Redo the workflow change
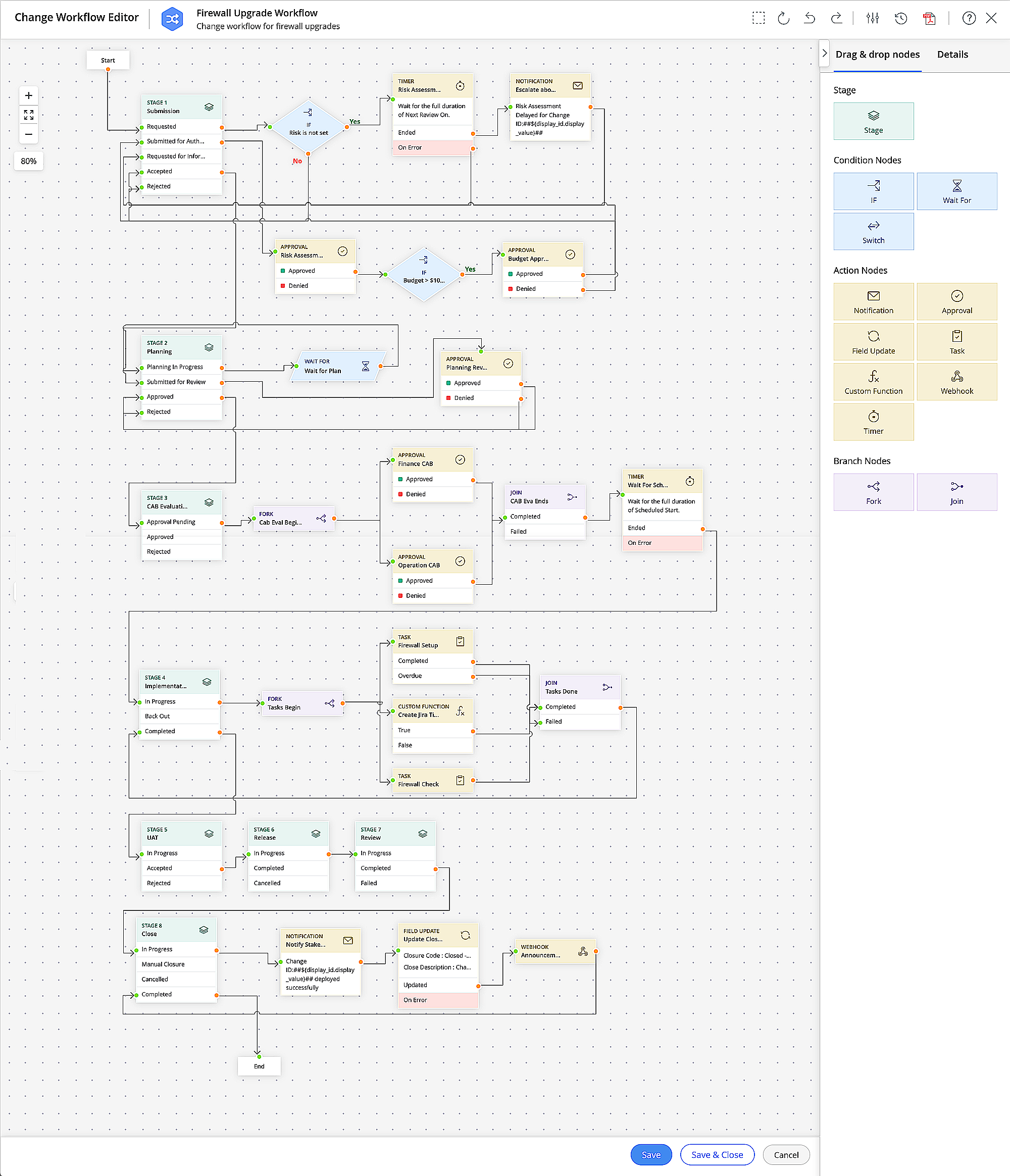 [x=837, y=18]
